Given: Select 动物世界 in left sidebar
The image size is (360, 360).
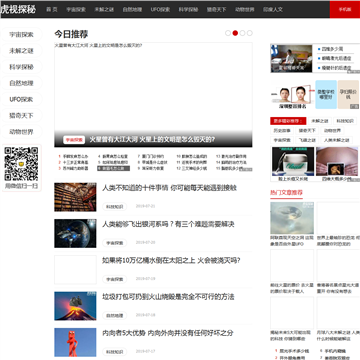Looking at the screenshot, I should coord(22,132).
